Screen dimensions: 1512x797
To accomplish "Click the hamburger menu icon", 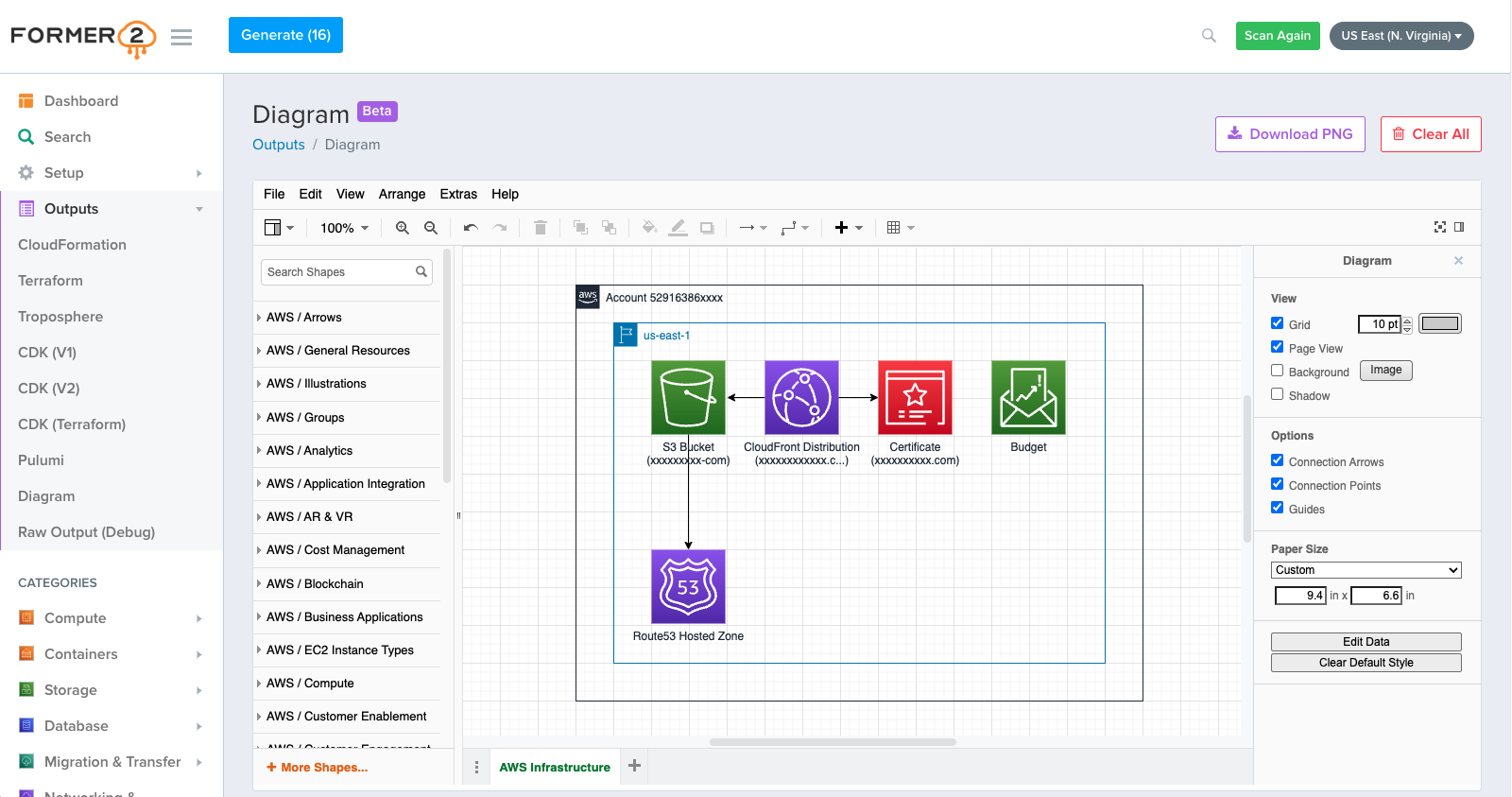I will coord(181,37).
